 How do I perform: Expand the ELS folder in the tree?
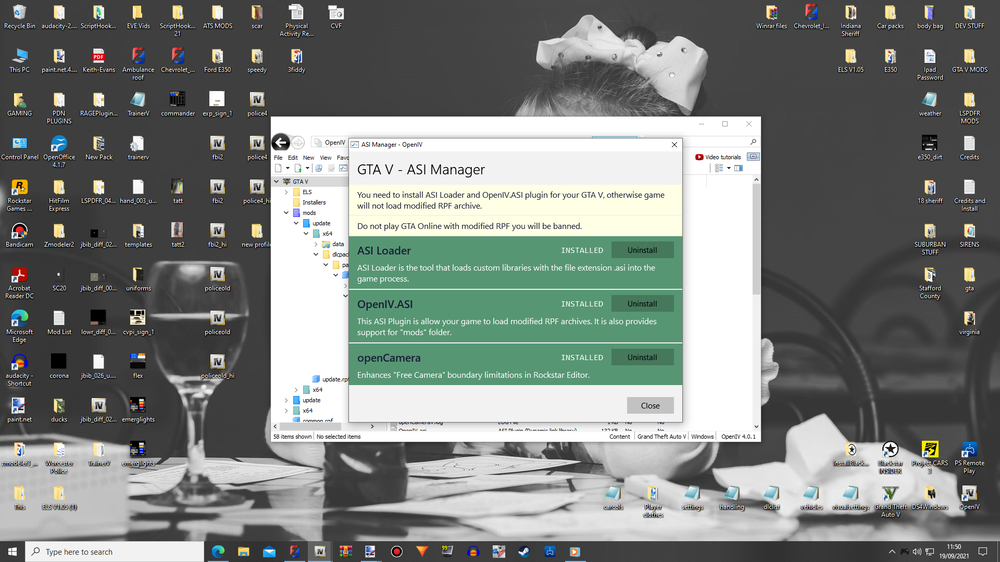(x=286, y=192)
